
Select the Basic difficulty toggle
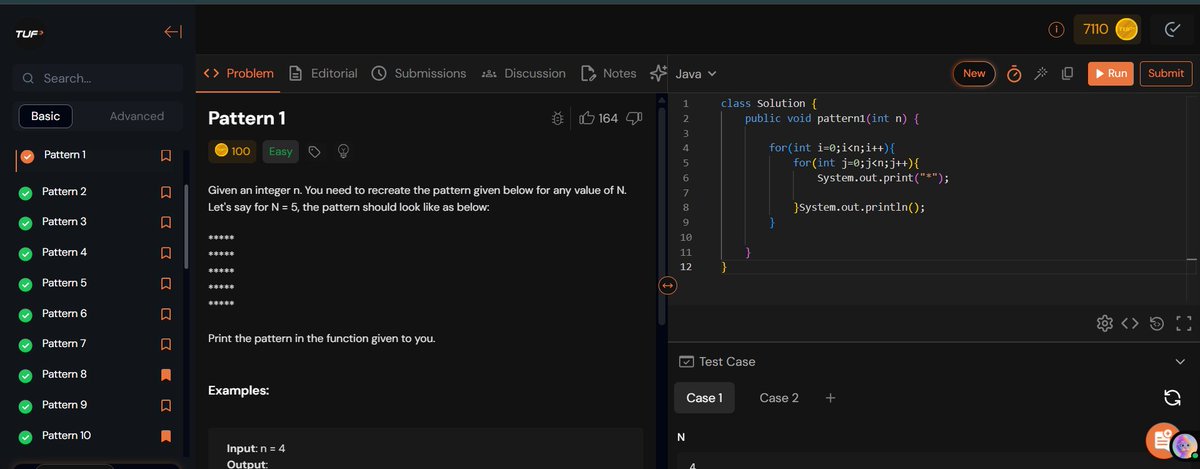tap(46, 116)
